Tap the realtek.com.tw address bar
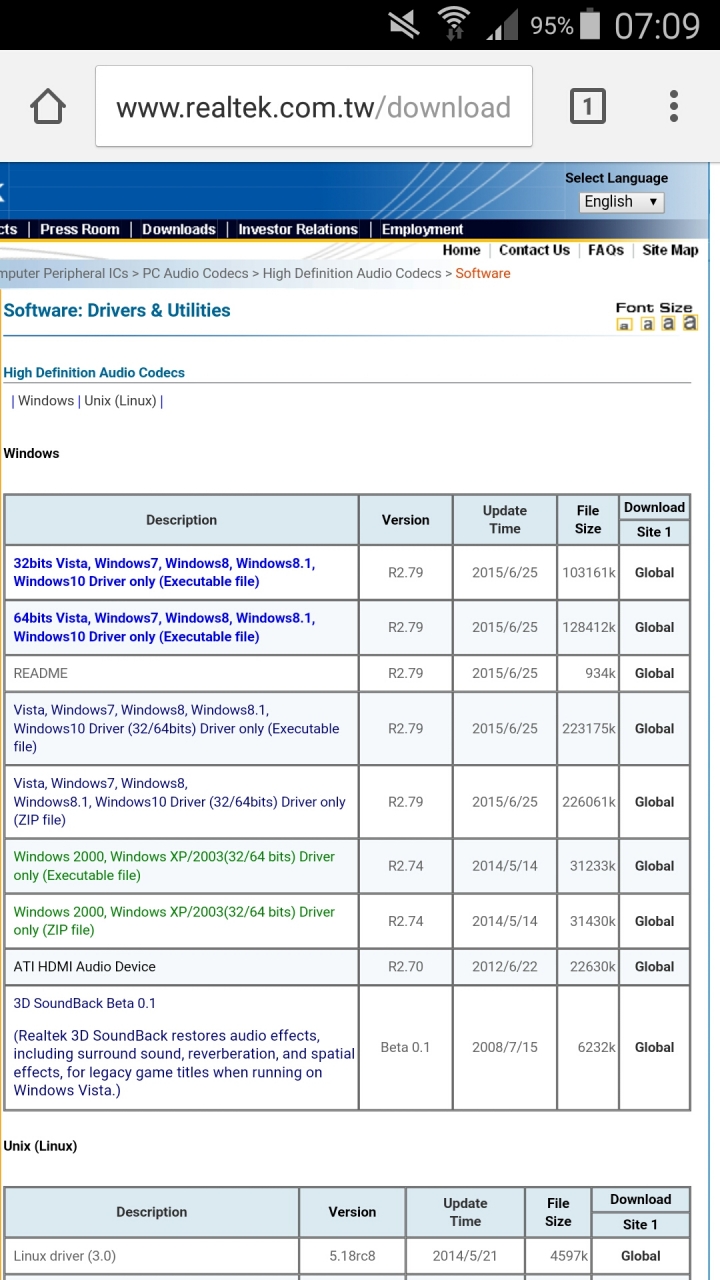Image resolution: width=720 pixels, height=1280 pixels. point(314,107)
